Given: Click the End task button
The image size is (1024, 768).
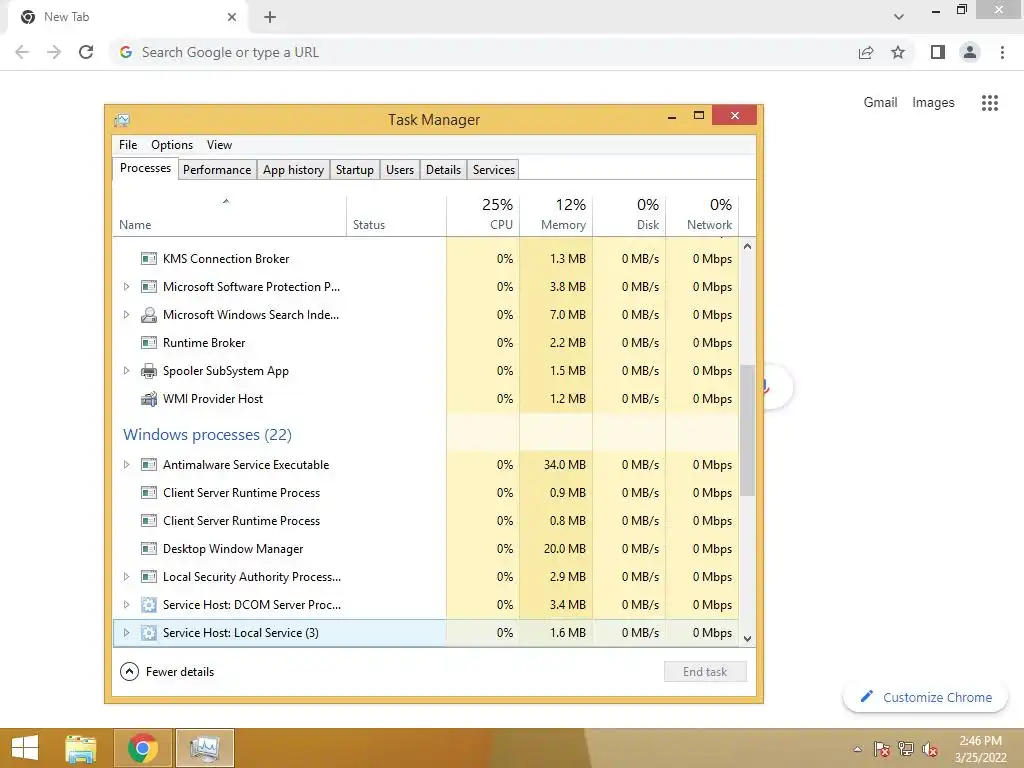Looking at the screenshot, I should [x=705, y=672].
